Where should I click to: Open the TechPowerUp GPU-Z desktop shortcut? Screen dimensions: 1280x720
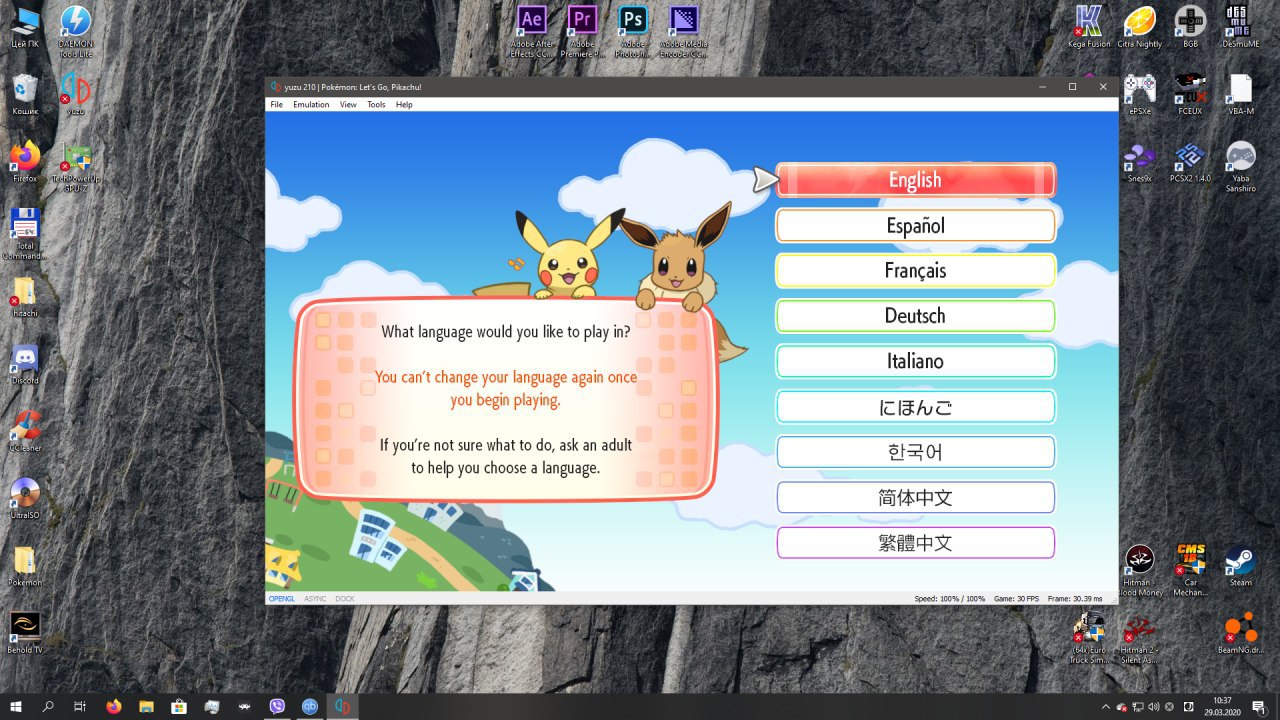click(75, 166)
